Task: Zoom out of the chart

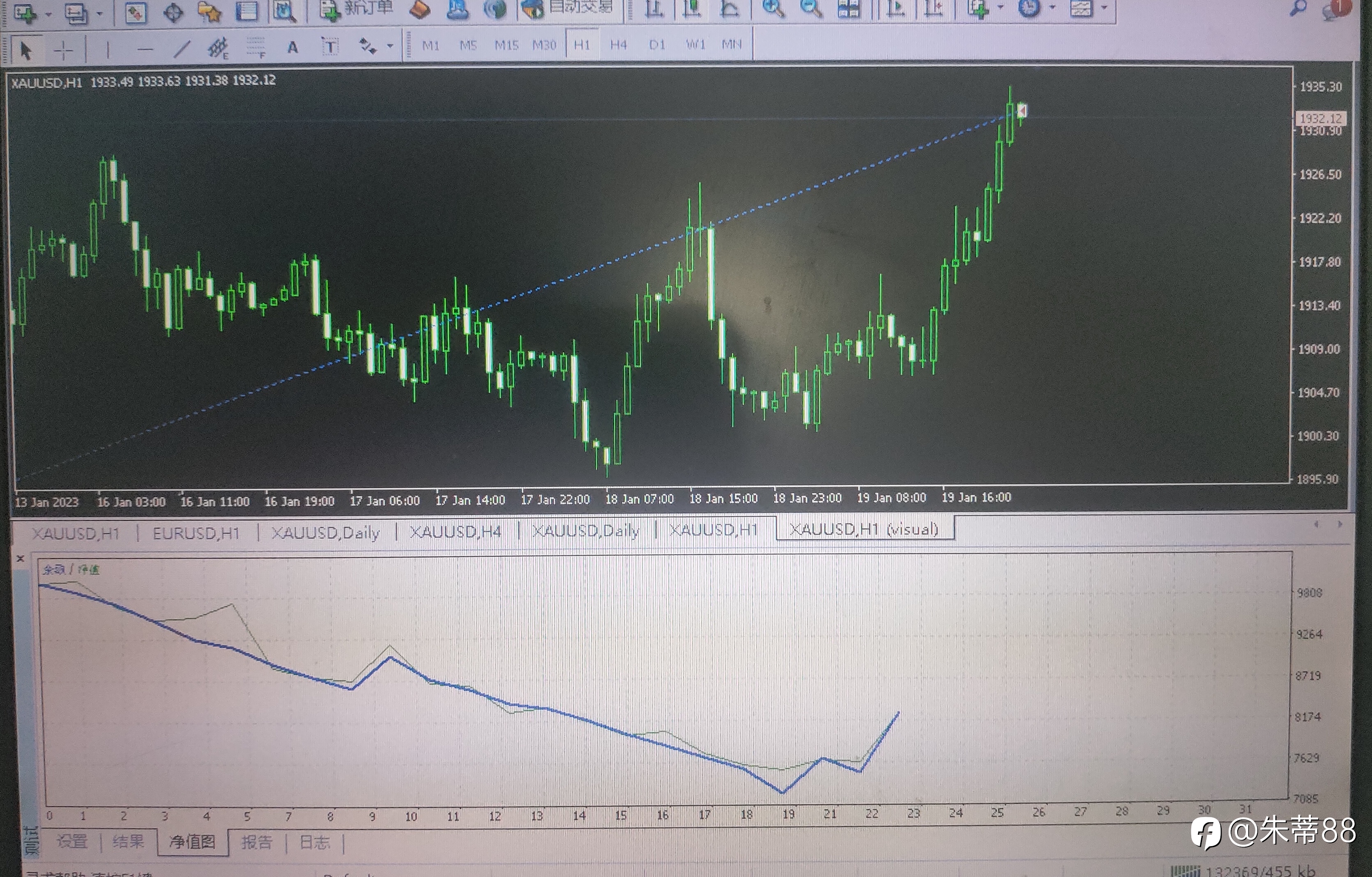Action: point(811,9)
